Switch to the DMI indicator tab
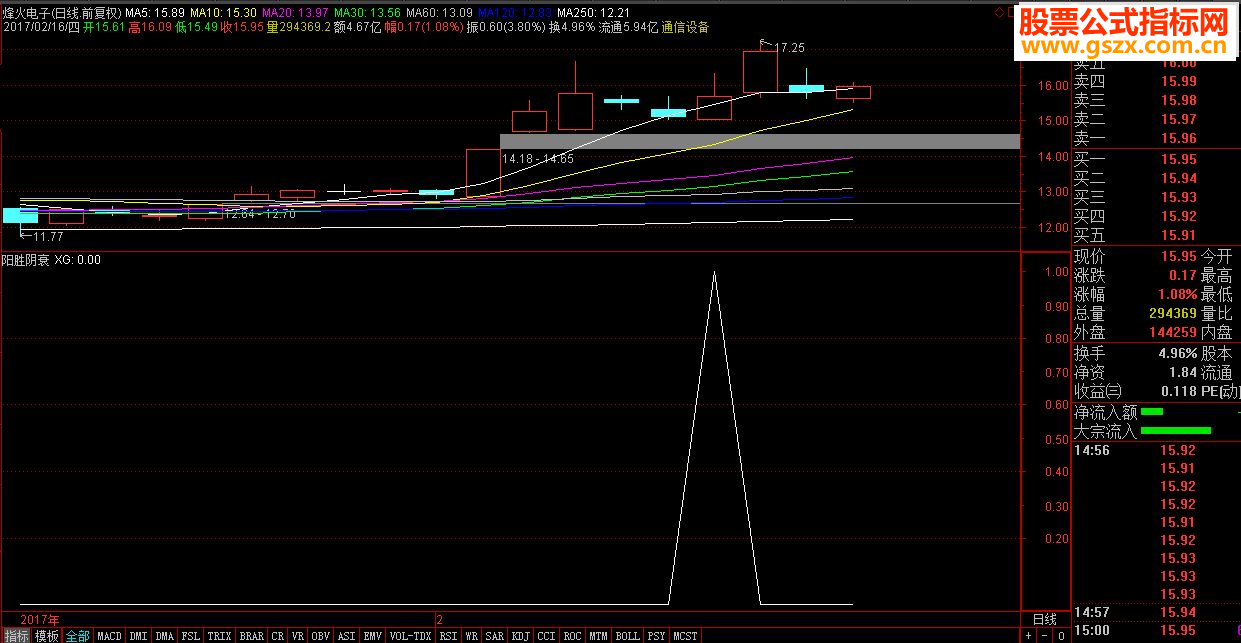This screenshot has height=643, width=1241. pos(138,636)
